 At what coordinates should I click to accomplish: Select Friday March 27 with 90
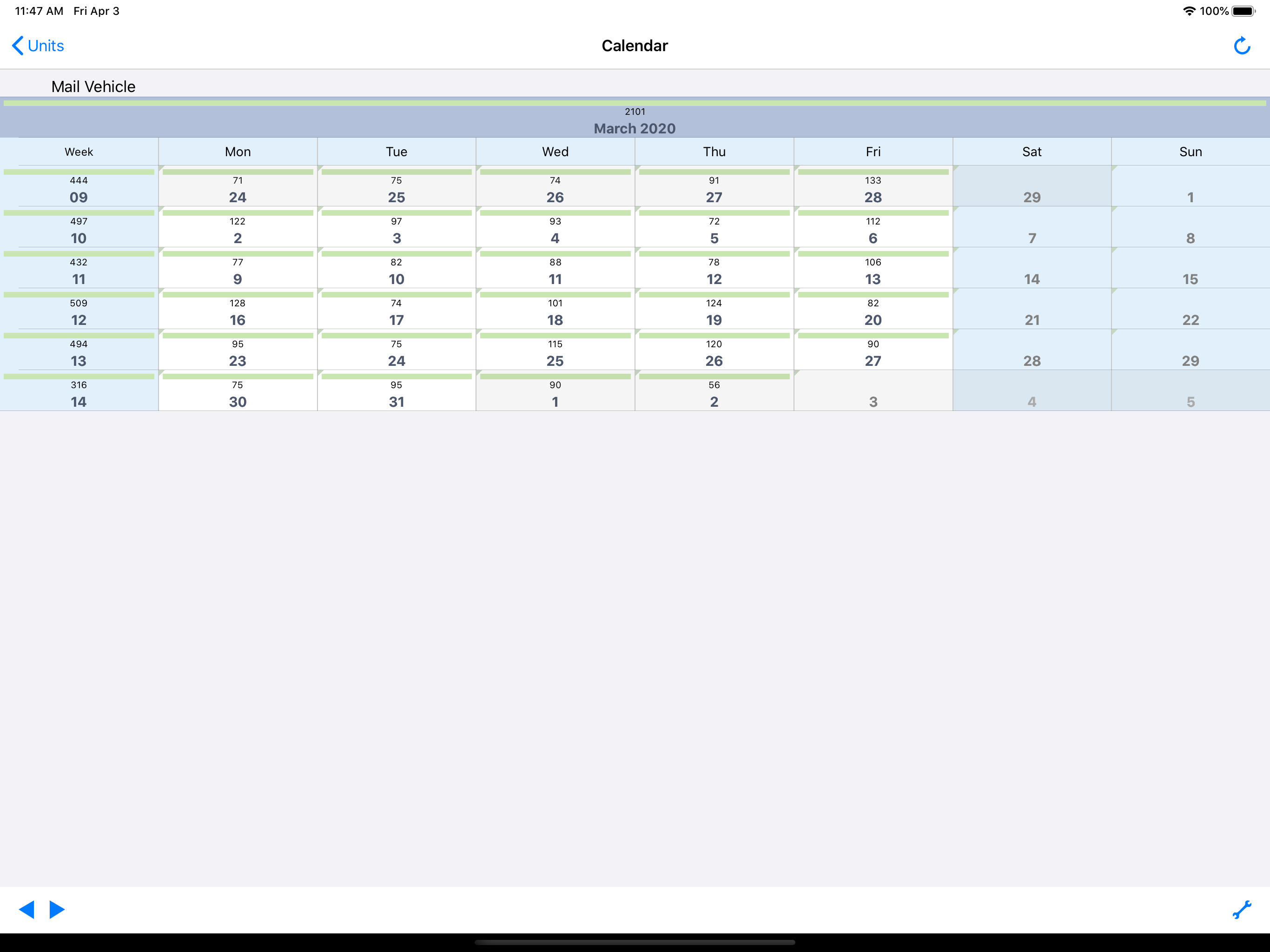pos(873,350)
